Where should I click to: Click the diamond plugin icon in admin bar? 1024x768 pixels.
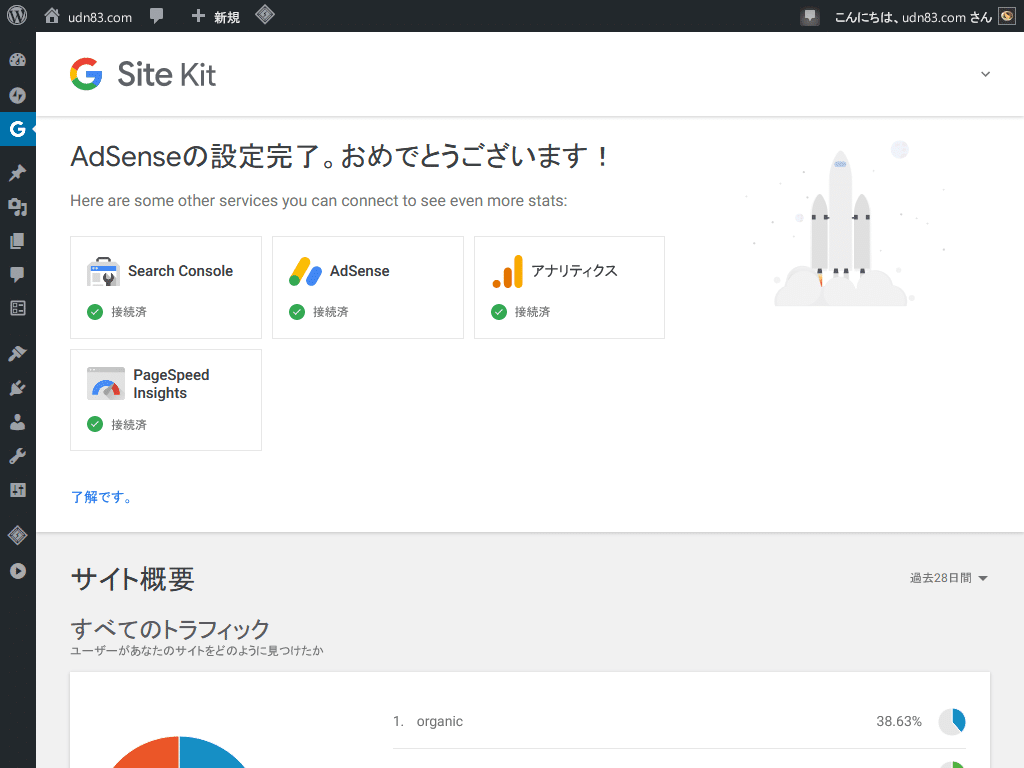[264, 14]
